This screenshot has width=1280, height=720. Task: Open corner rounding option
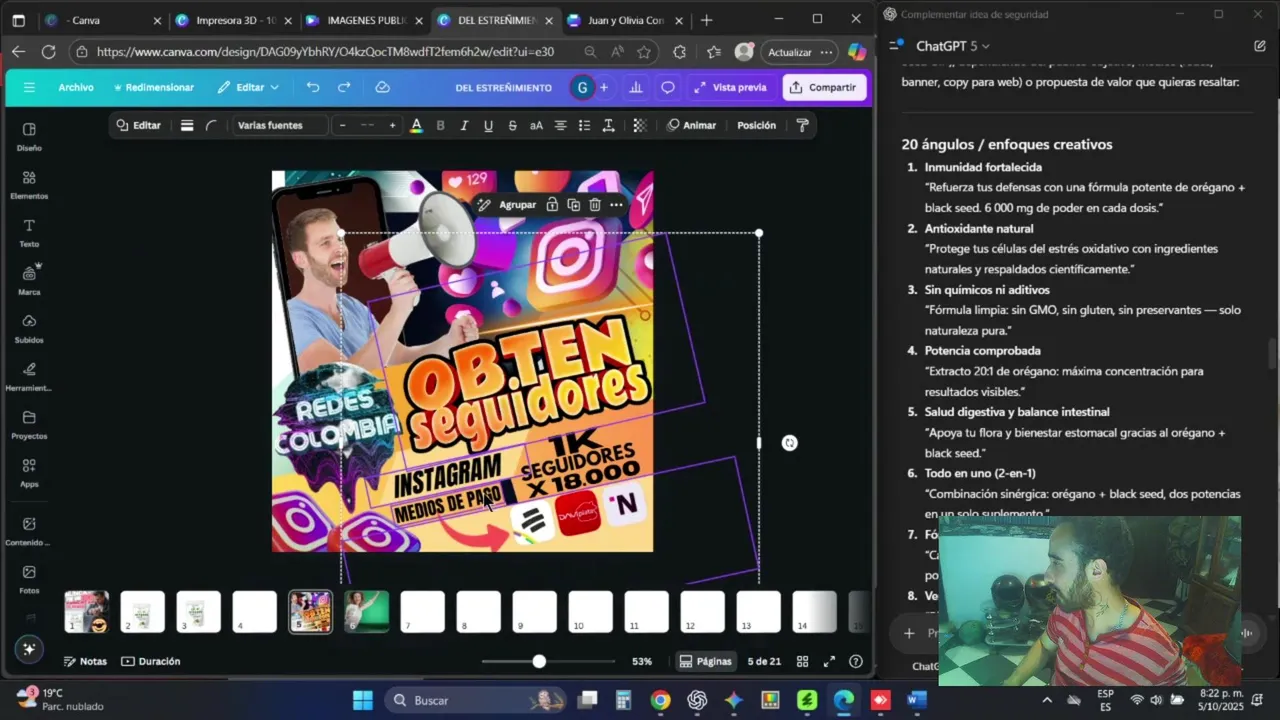coord(211,126)
